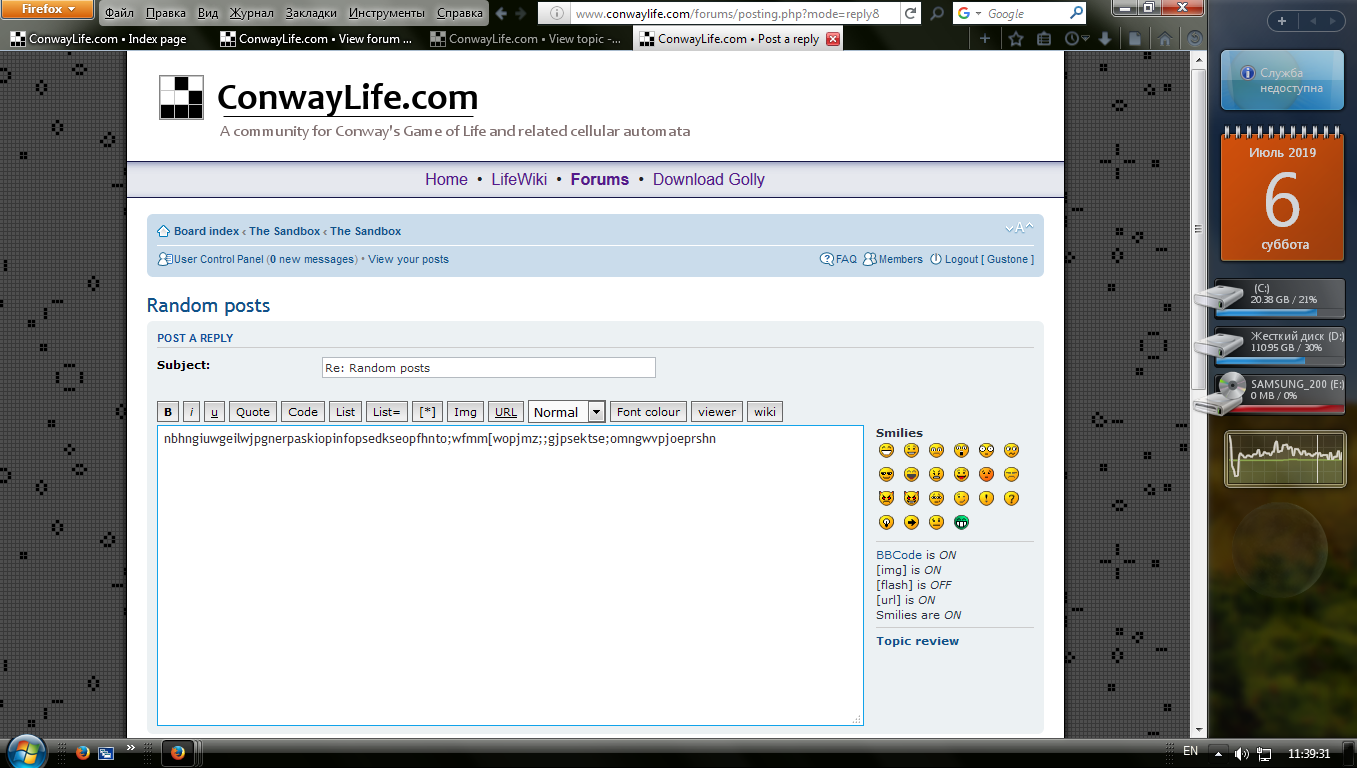
Task: Apply underline formatting with the u button
Action: point(214,412)
